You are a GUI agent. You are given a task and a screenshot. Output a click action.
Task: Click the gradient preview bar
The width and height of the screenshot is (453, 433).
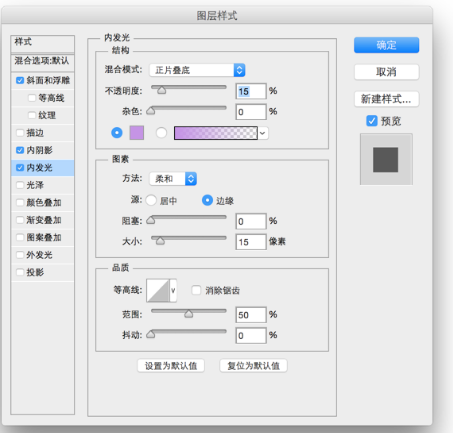(x=216, y=133)
